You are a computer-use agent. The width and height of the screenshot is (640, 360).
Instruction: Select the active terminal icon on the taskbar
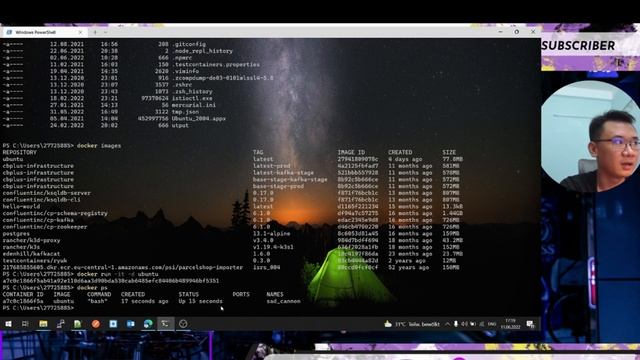pos(165,324)
